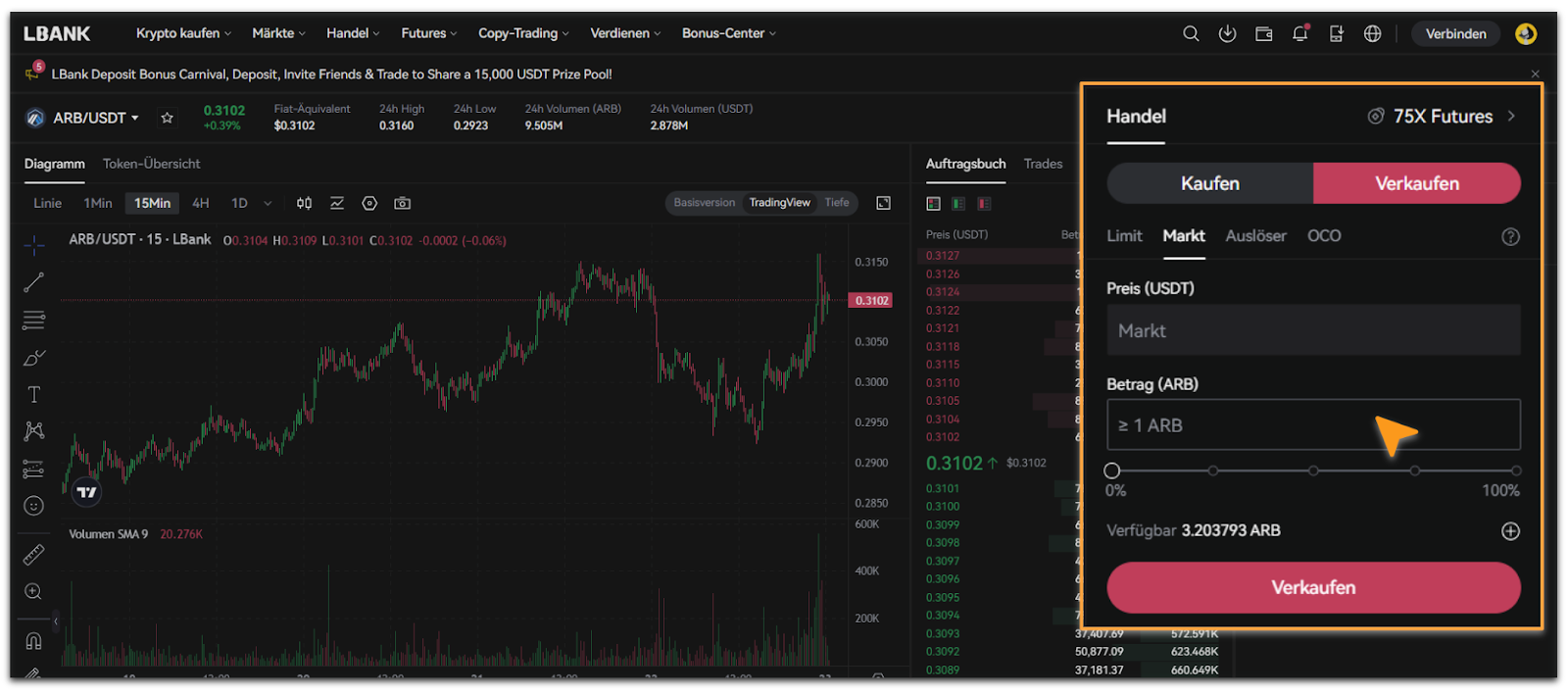The height and width of the screenshot is (694, 1568).
Task: Select the 1D chart interval
Action: 239,203
